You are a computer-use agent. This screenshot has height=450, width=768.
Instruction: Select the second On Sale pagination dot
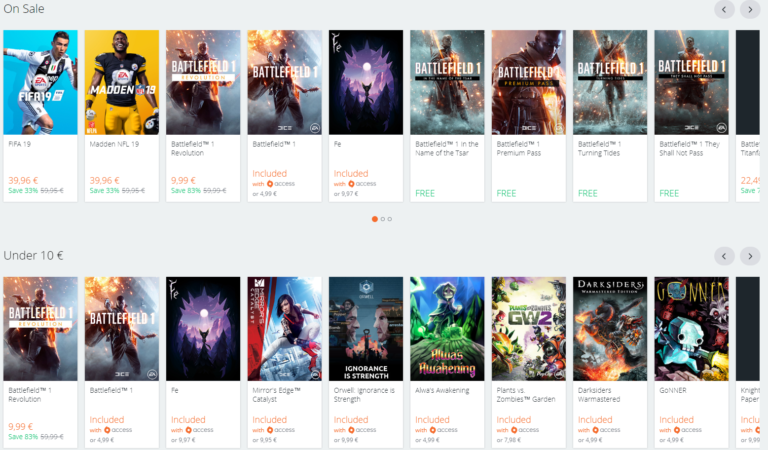382,218
